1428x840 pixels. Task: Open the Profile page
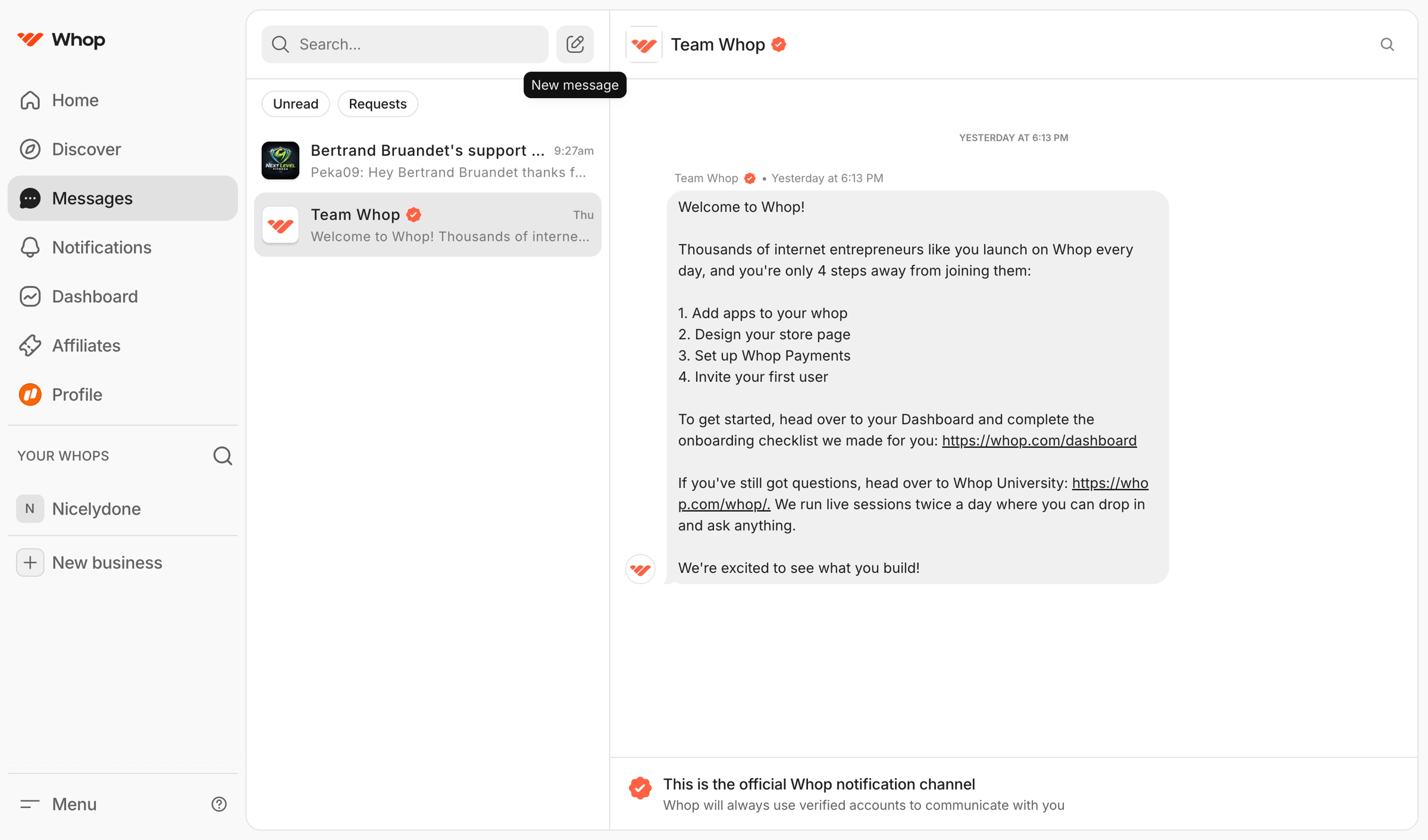click(123, 394)
